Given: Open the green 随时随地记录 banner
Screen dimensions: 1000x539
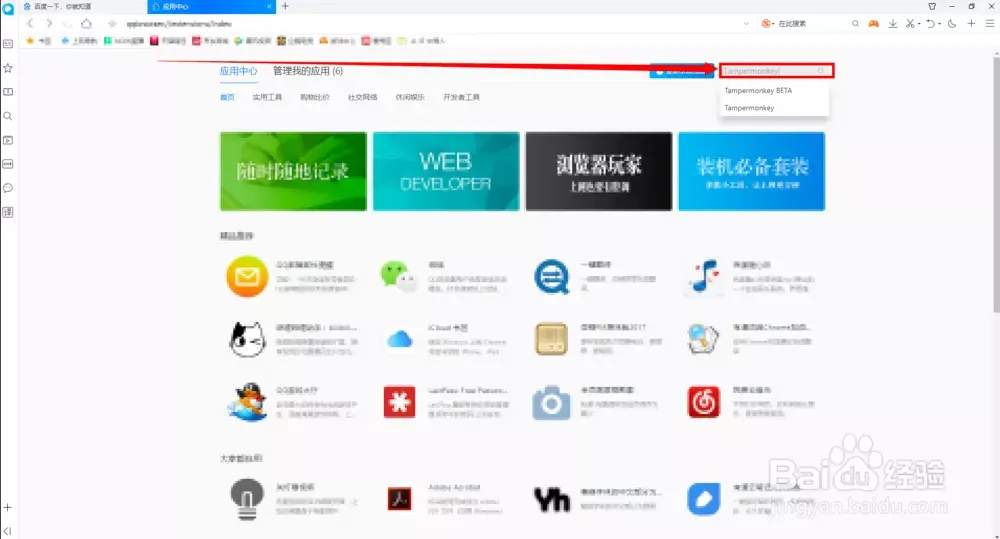Looking at the screenshot, I should tap(293, 171).
